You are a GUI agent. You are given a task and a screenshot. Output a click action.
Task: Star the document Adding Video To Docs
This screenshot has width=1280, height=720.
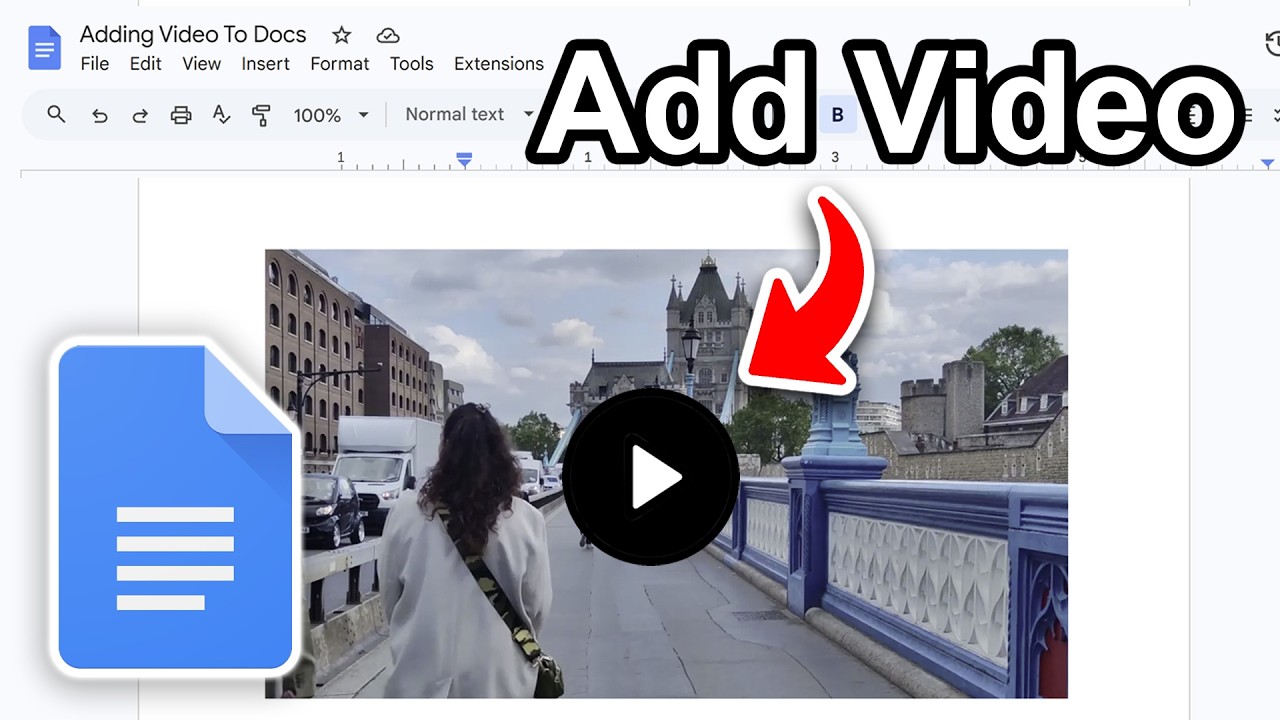pos(342,35)
